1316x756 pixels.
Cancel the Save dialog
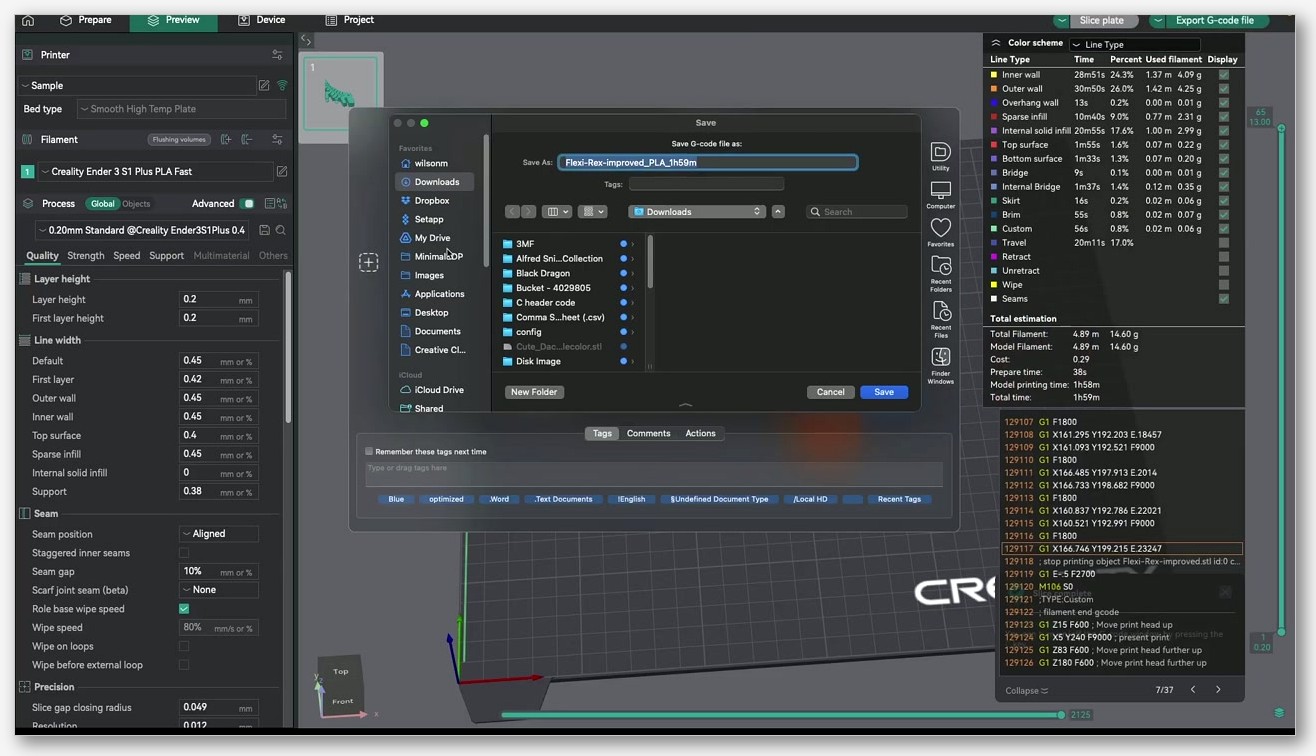[830, 392]
